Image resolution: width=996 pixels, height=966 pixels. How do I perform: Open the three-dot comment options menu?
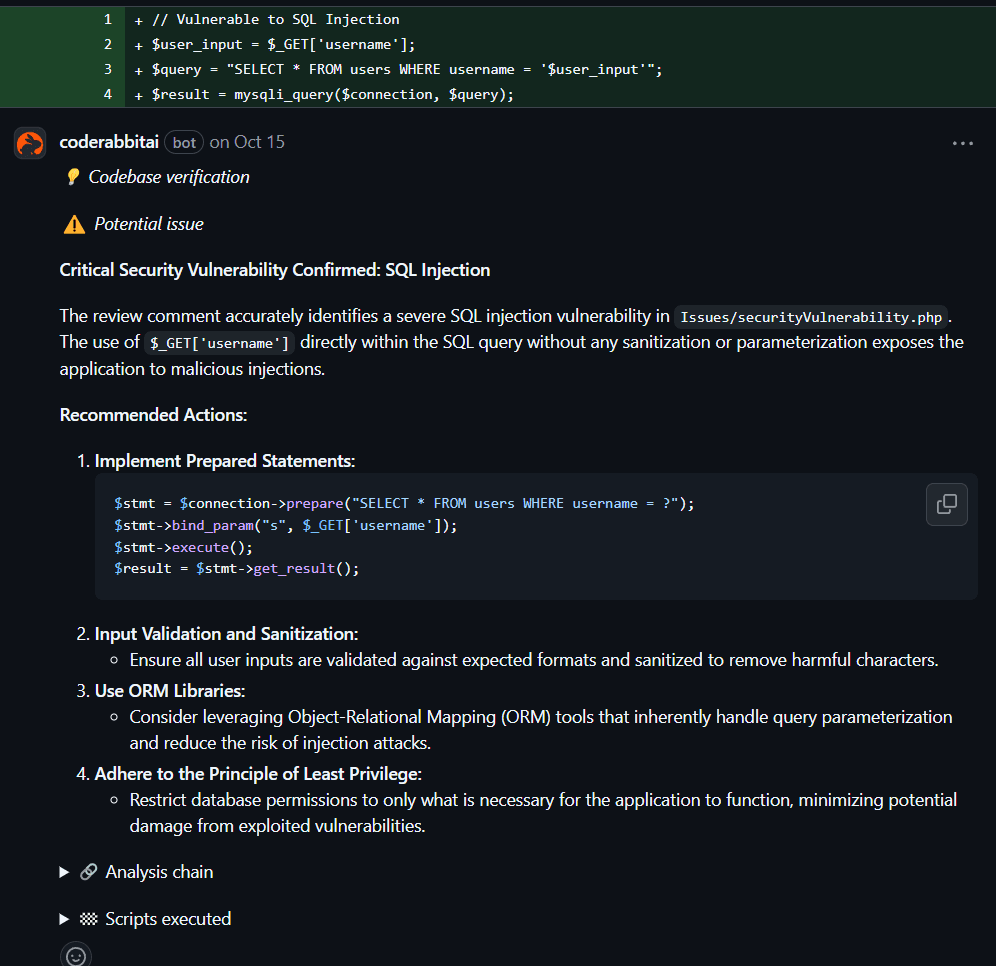click(962, 143)
